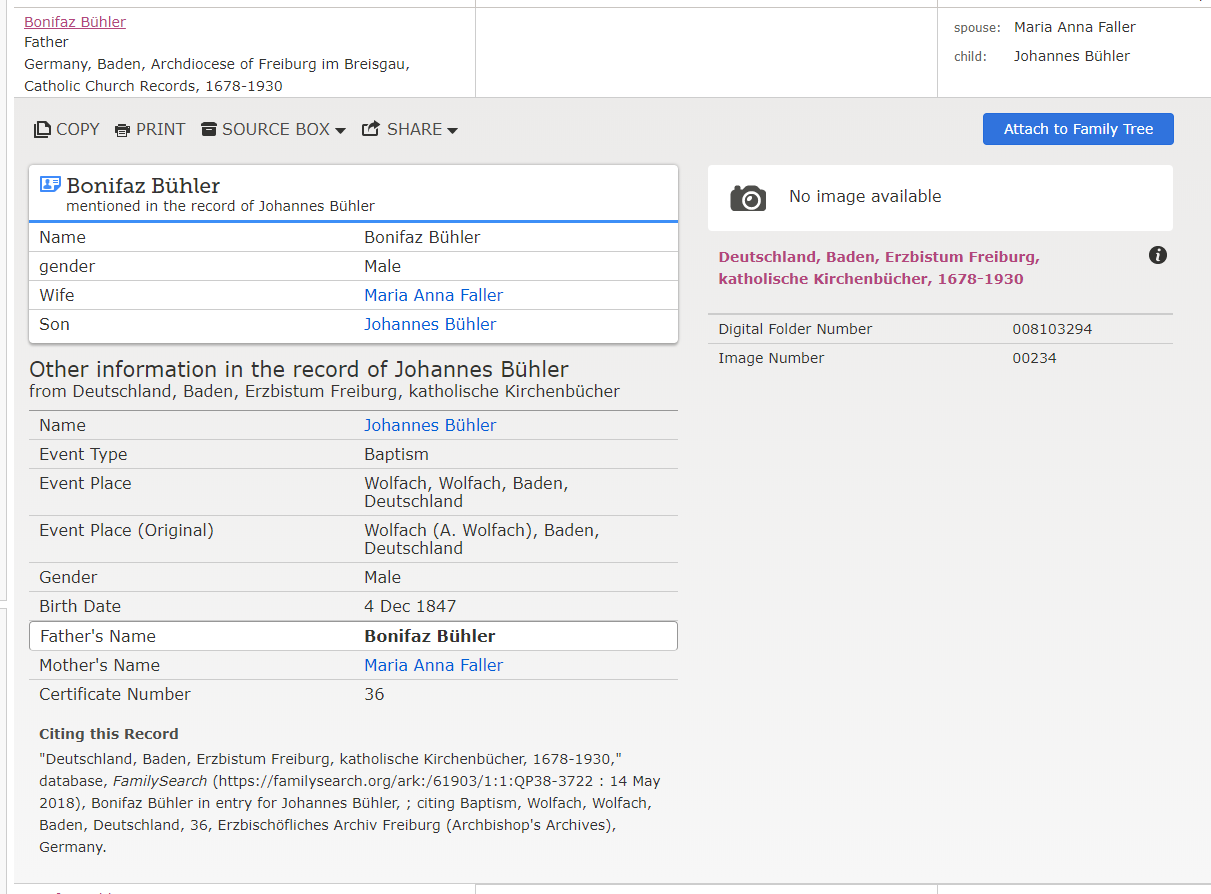Select the Catholic Church Records, 1678-1930 collection line

[x=153, y=86]
